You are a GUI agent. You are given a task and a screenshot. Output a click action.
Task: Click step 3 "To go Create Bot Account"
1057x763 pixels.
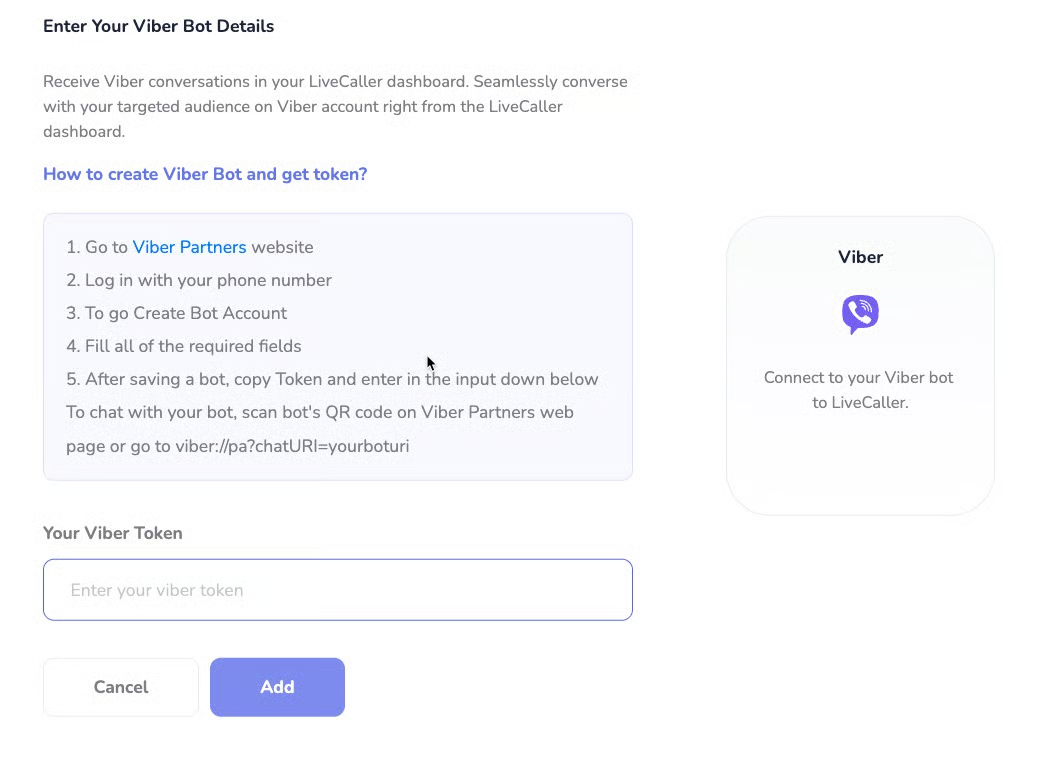coord(176,313)
